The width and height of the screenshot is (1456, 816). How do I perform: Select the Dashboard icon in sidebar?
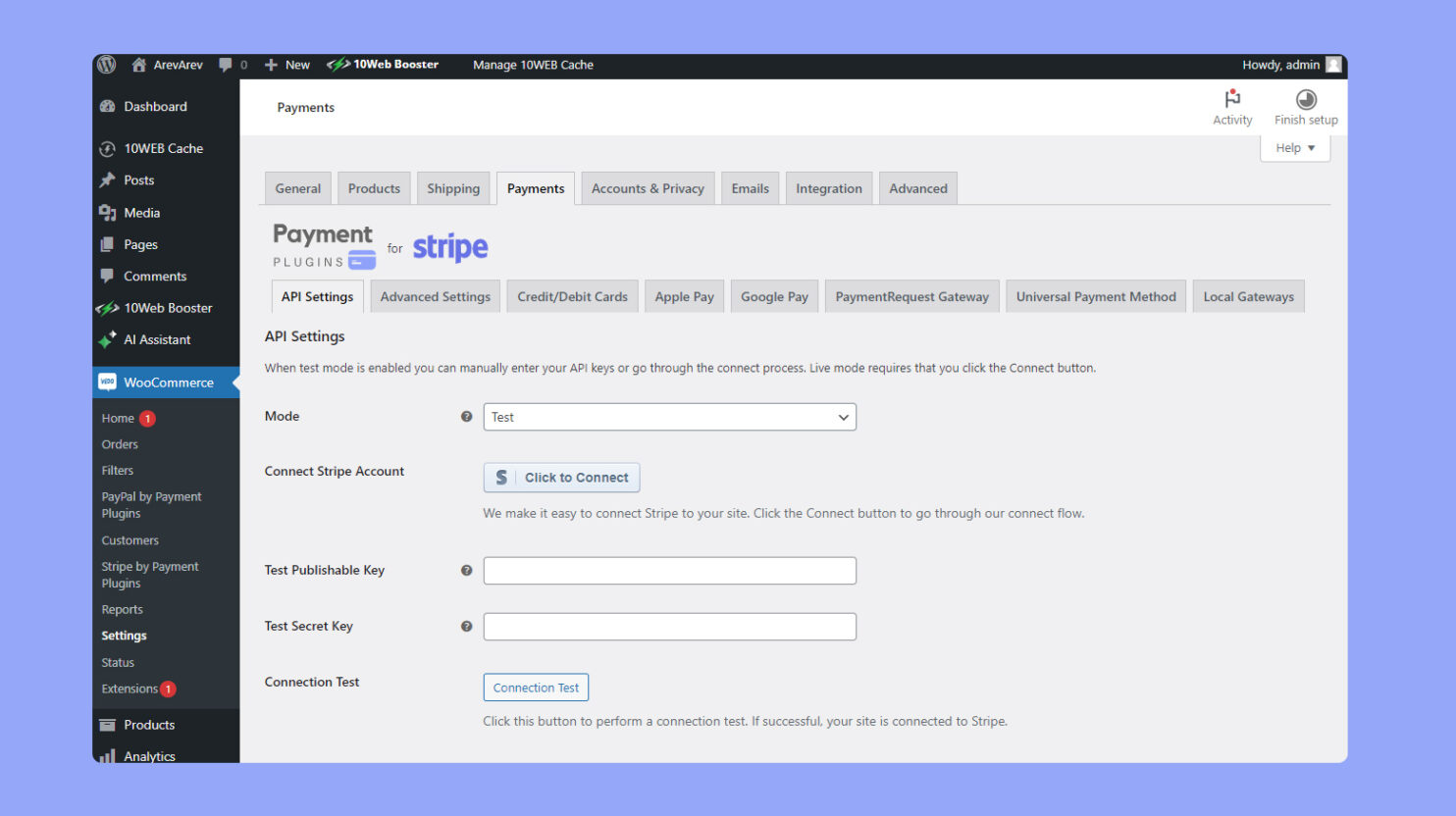[x=108, y=106]
